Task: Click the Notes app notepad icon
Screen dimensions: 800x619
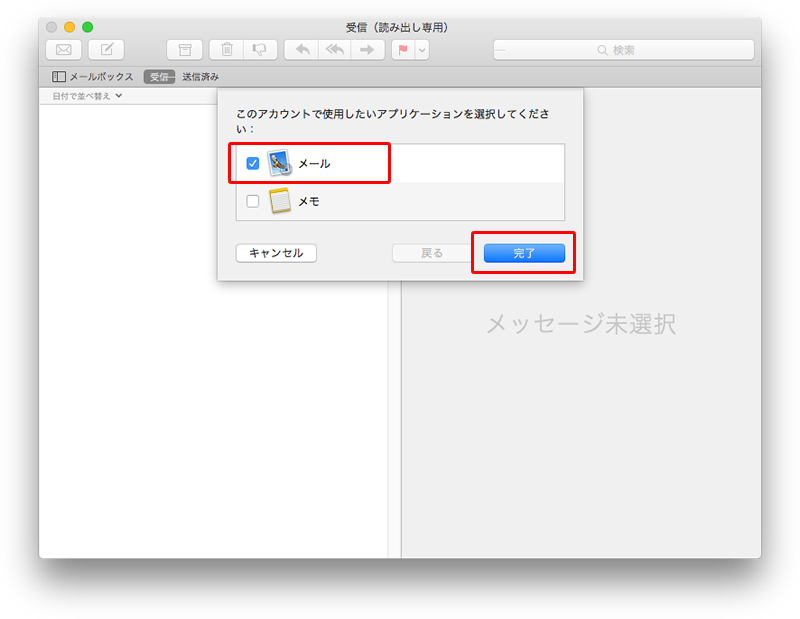Action: point(280,201)
